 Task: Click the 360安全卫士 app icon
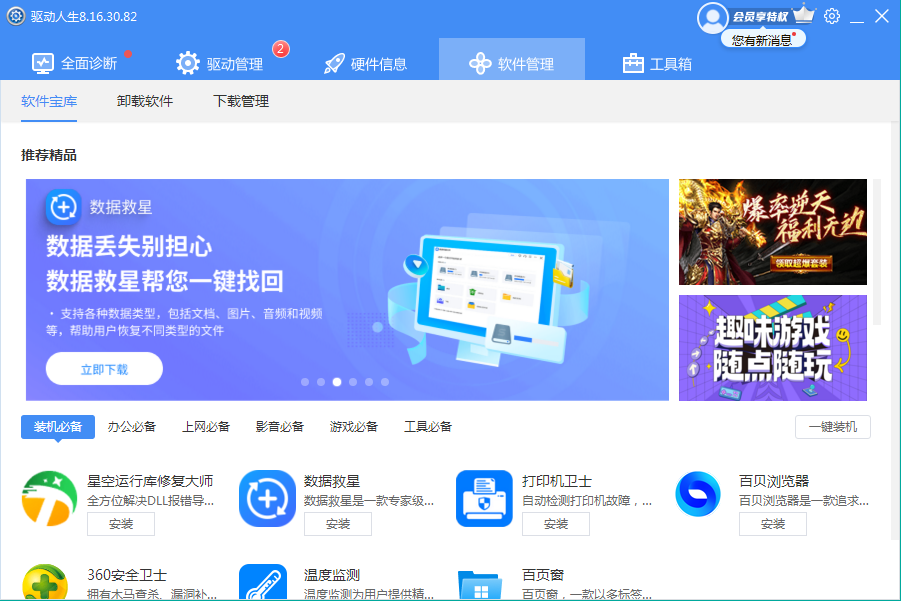(49, 584)
